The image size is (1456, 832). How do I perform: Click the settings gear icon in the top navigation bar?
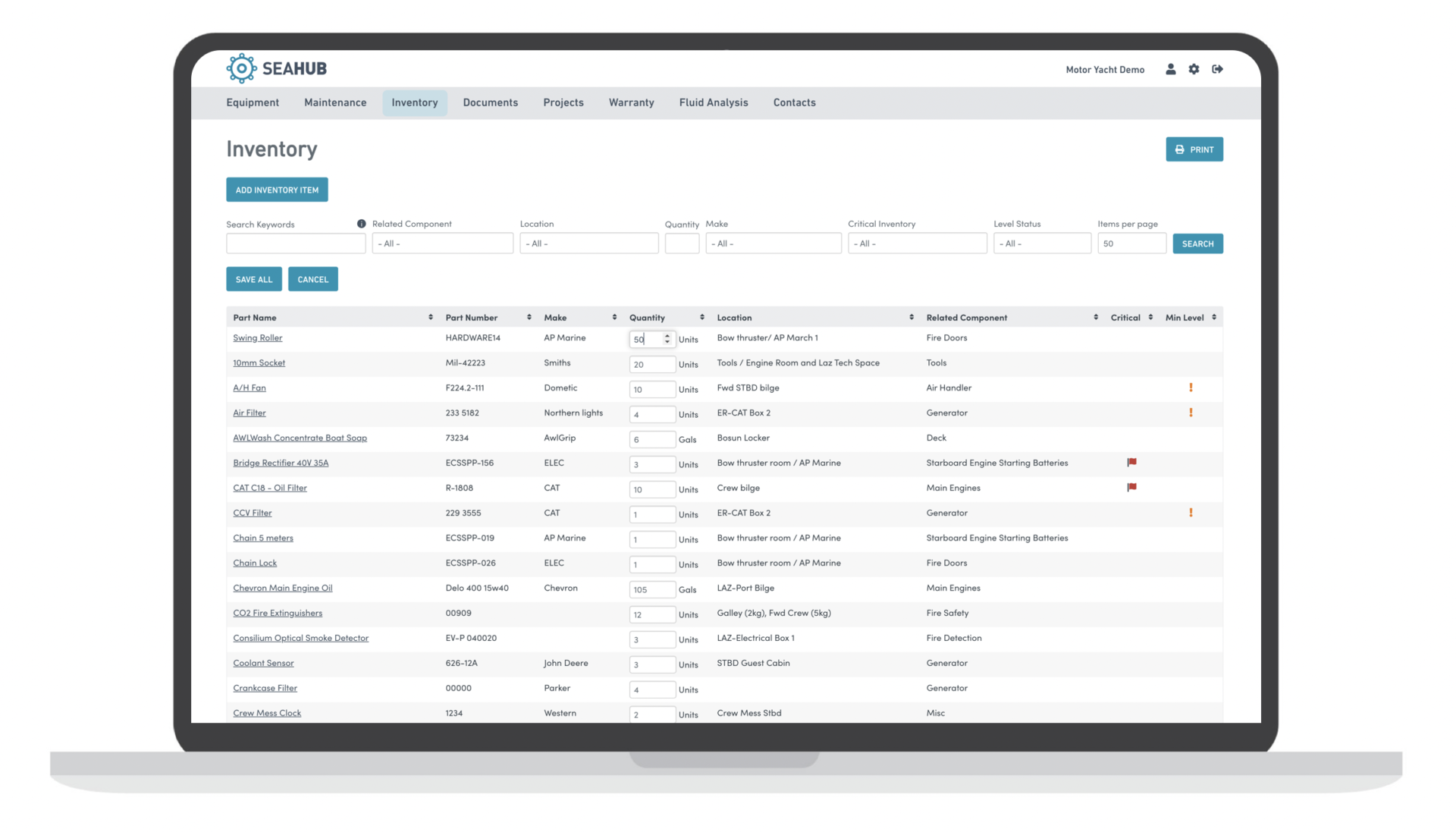[1194, 69]
